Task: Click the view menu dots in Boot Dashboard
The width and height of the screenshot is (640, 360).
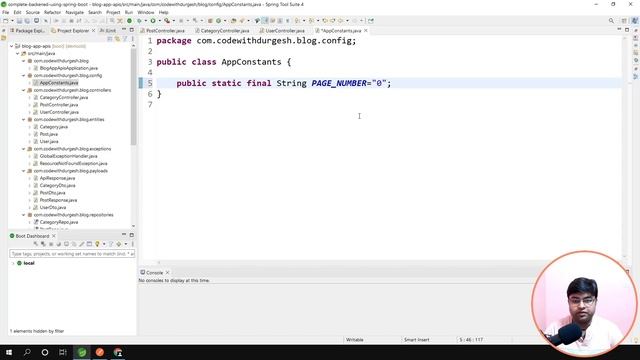Action: pos(133,244)
